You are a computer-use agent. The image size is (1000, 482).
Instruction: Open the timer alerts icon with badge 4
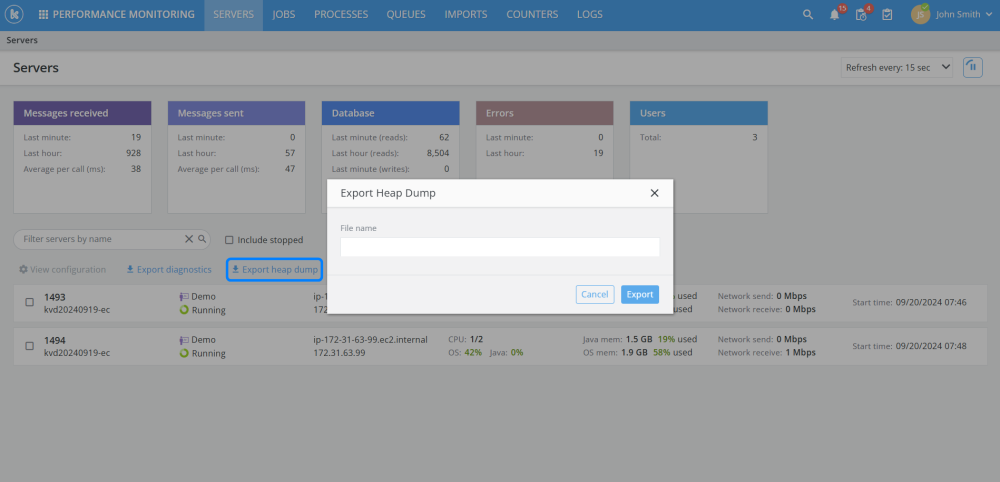click(861, 15)
